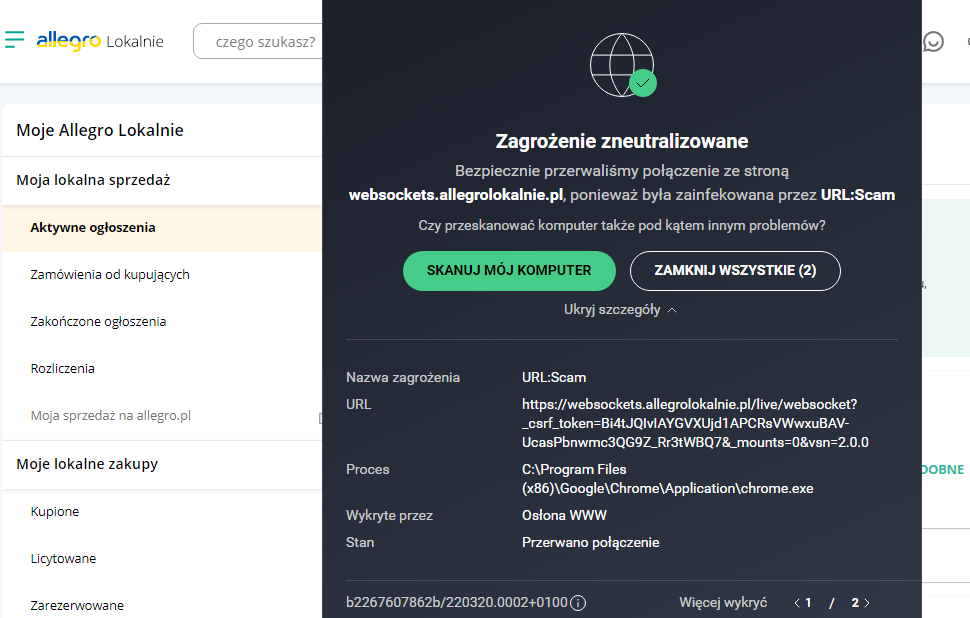Click Moje lokalne zakupy section heading
Screen dimensions: 970x618
coord(87,464)
